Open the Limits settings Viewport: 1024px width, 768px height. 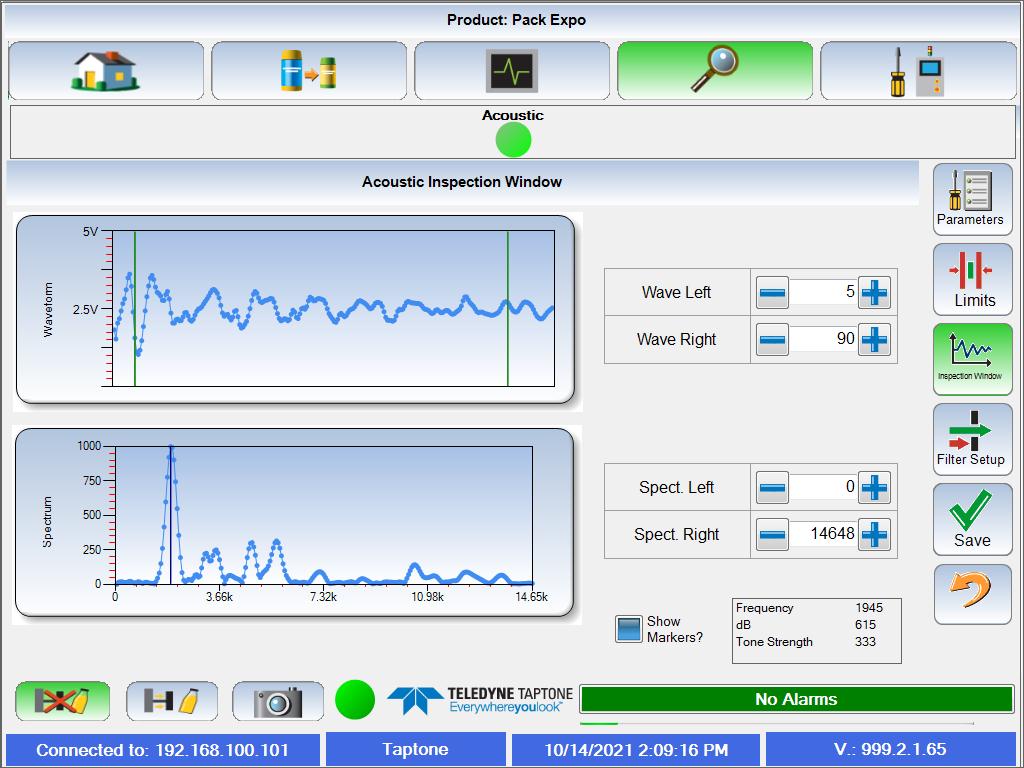[x=972, y=280]
